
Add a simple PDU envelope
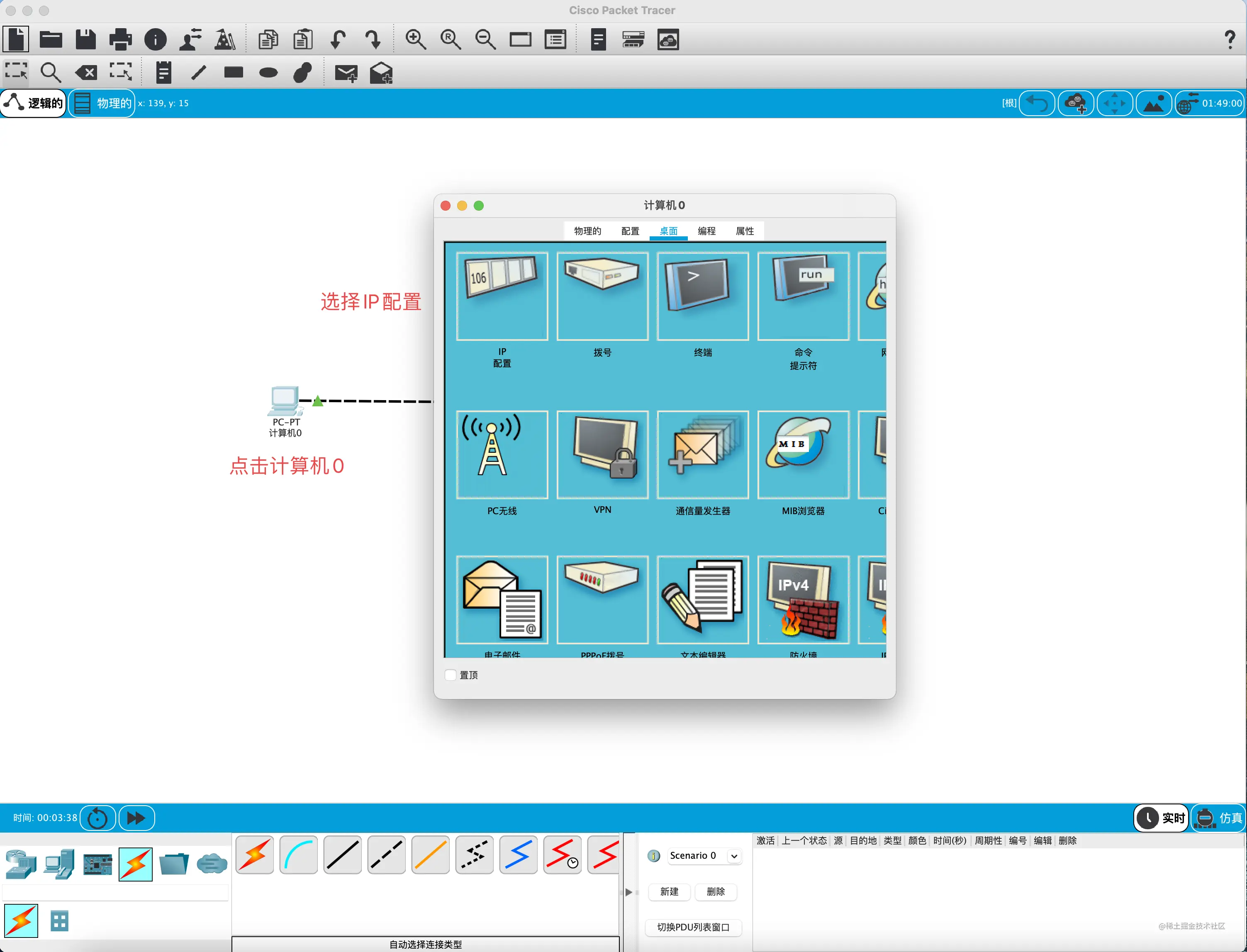point(346,73)
